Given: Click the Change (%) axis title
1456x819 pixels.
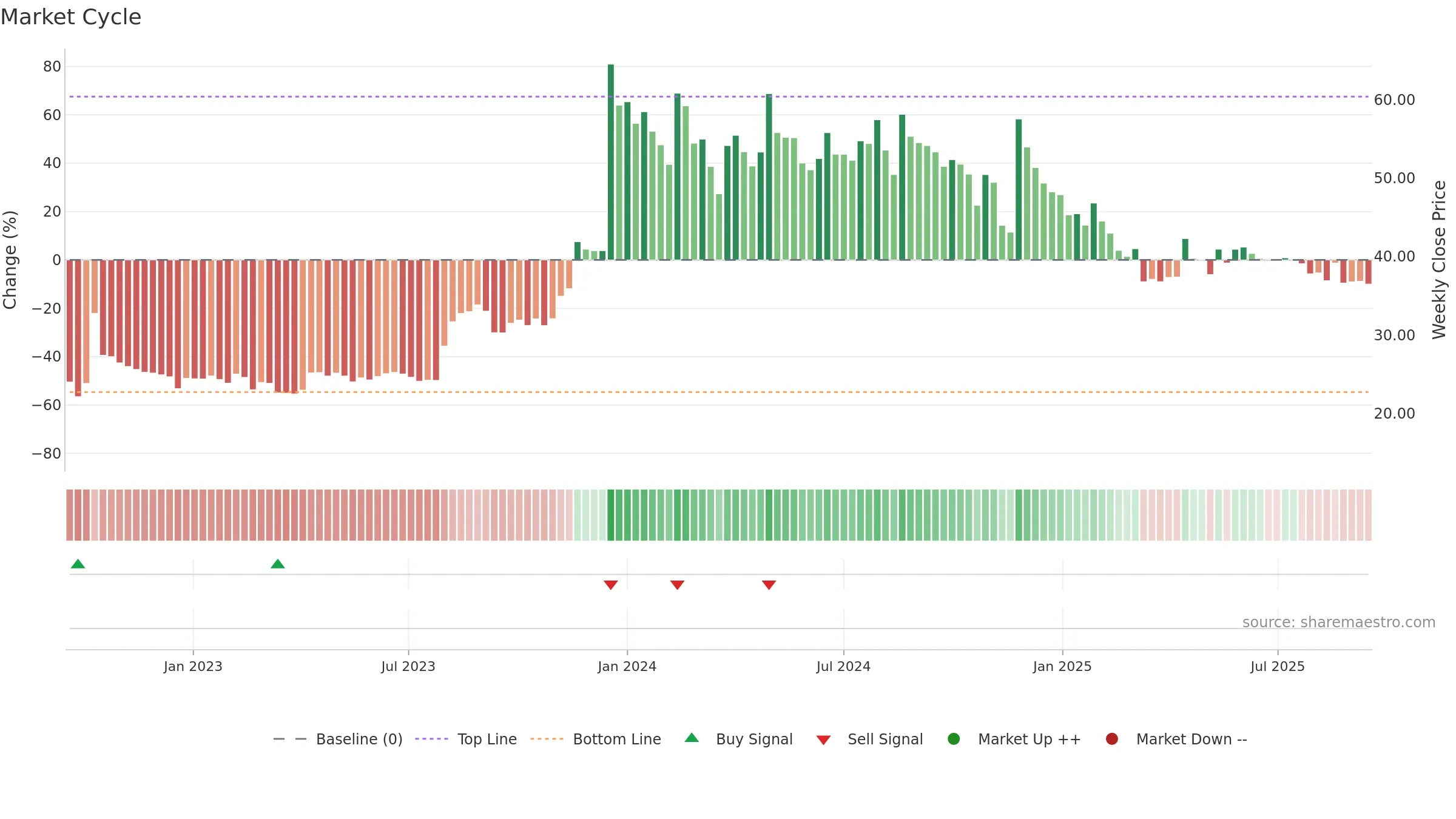Looking at the screenshot, I should pyautogui.click(x=10, y=260).
